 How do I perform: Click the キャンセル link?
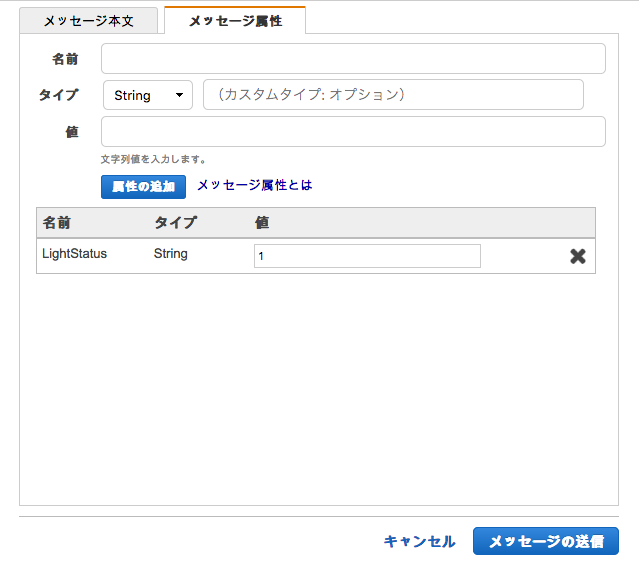point(419,541)
